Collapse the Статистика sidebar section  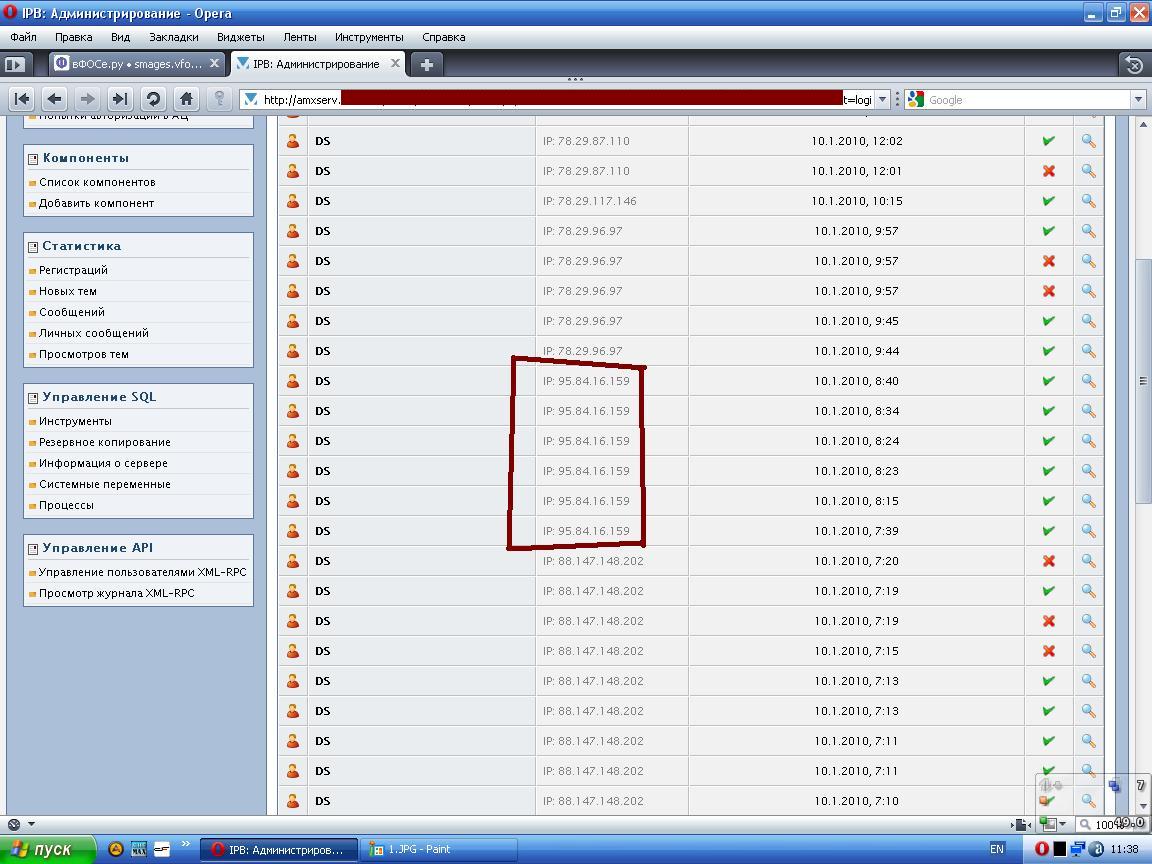coord(33,246)
